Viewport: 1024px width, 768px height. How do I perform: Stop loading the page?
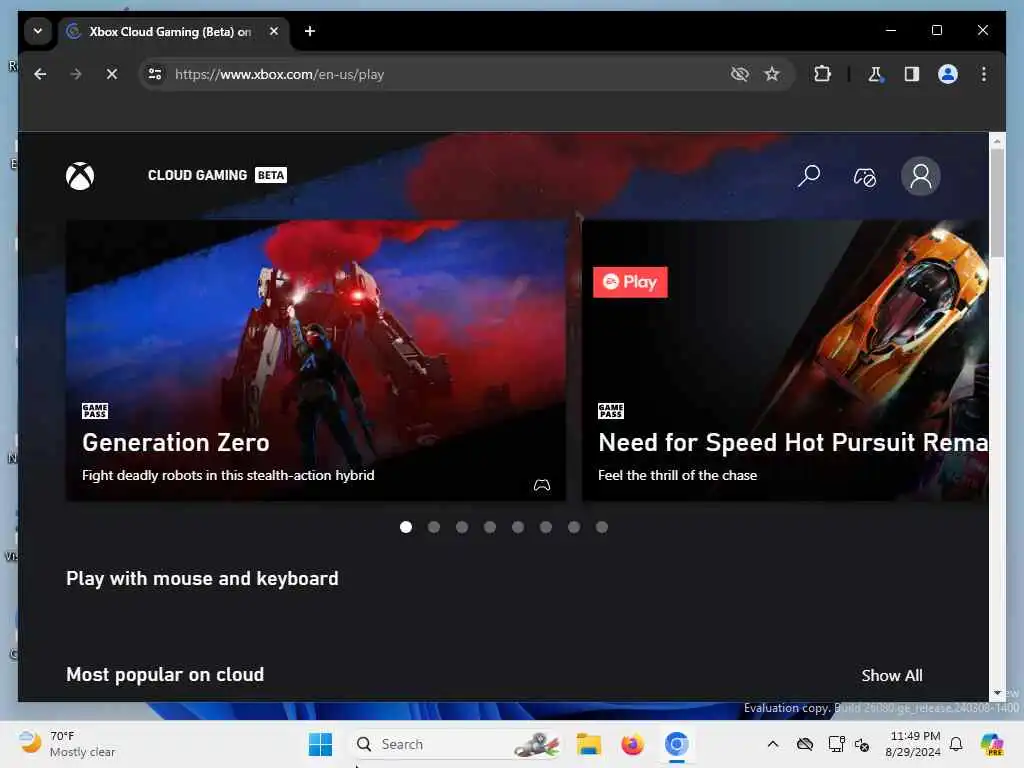tap(112, 74)
